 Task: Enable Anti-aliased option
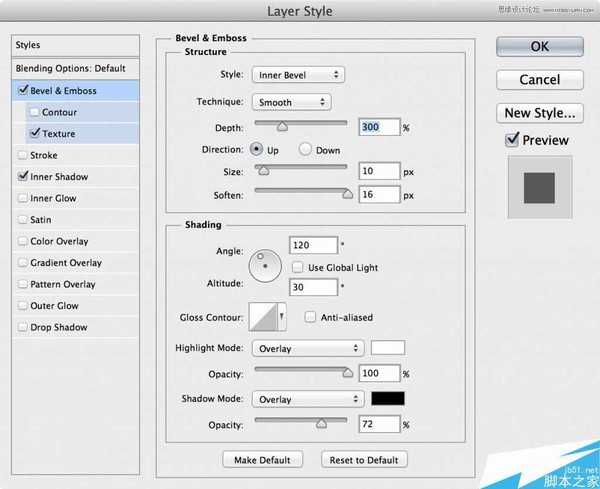coord(310,317)
